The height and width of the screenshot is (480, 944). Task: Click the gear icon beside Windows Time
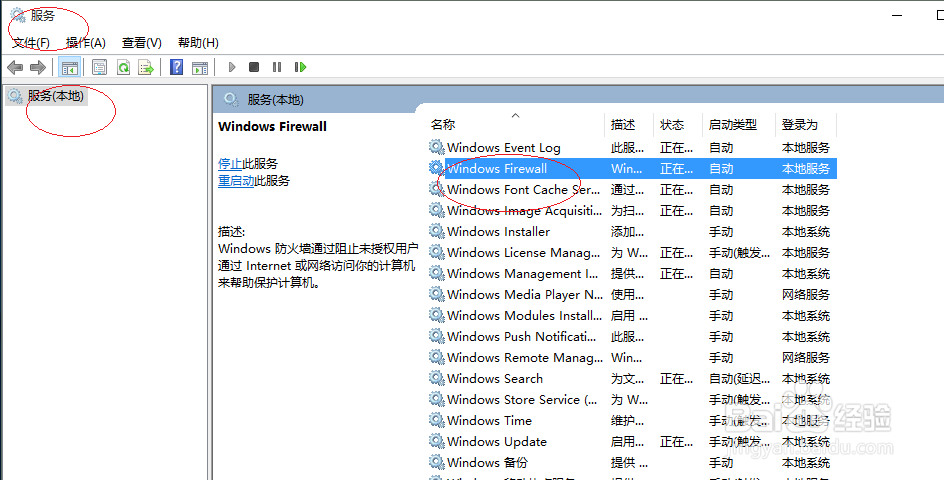click(436, 420)
